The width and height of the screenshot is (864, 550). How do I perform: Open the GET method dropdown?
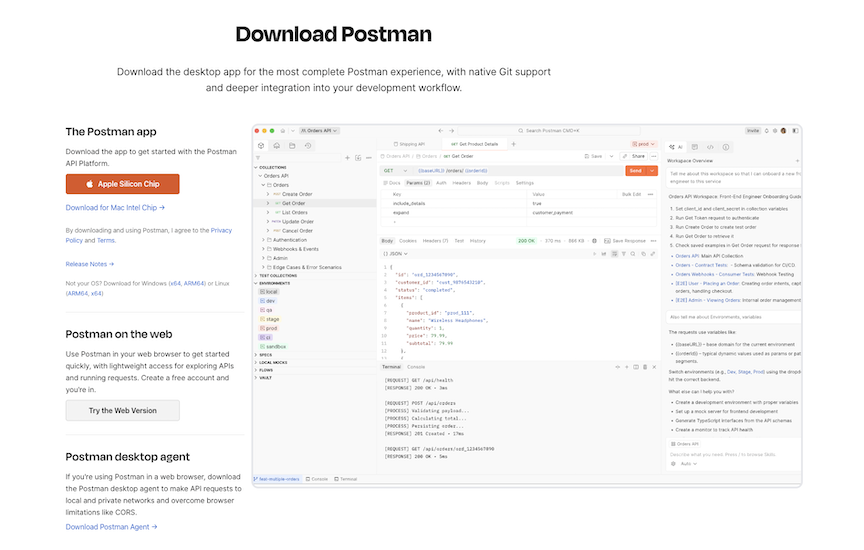pos(396,171)
